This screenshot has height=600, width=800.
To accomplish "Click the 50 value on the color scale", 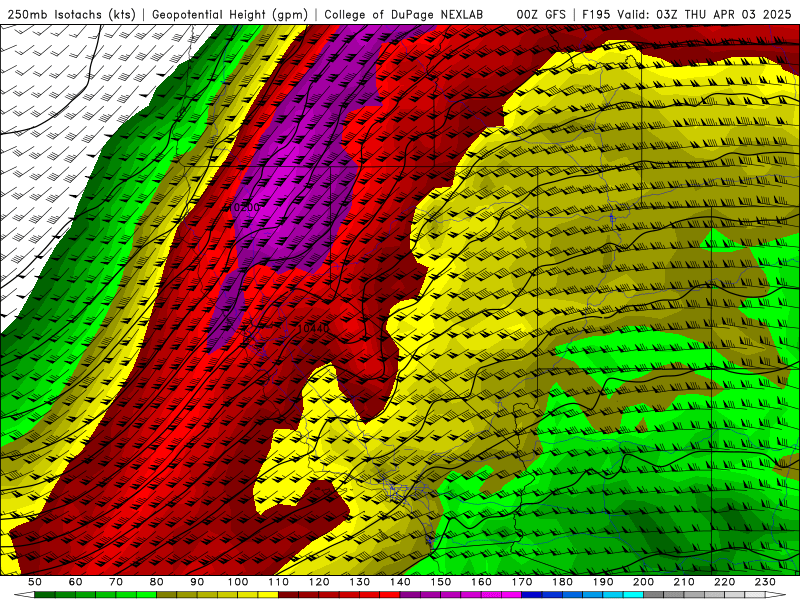I will [35, 582].
